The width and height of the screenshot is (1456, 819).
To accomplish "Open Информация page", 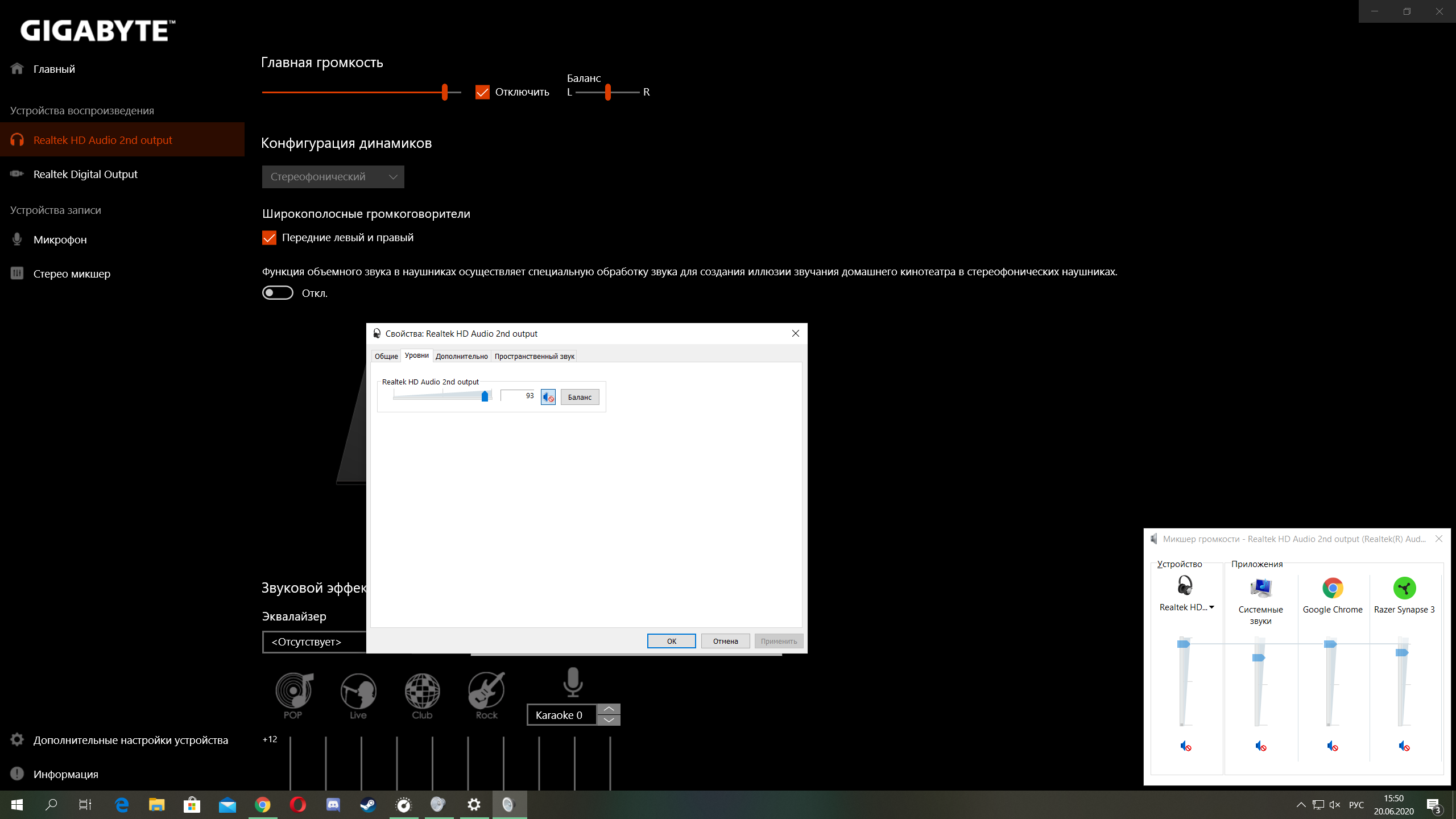I will click(122, 774).
